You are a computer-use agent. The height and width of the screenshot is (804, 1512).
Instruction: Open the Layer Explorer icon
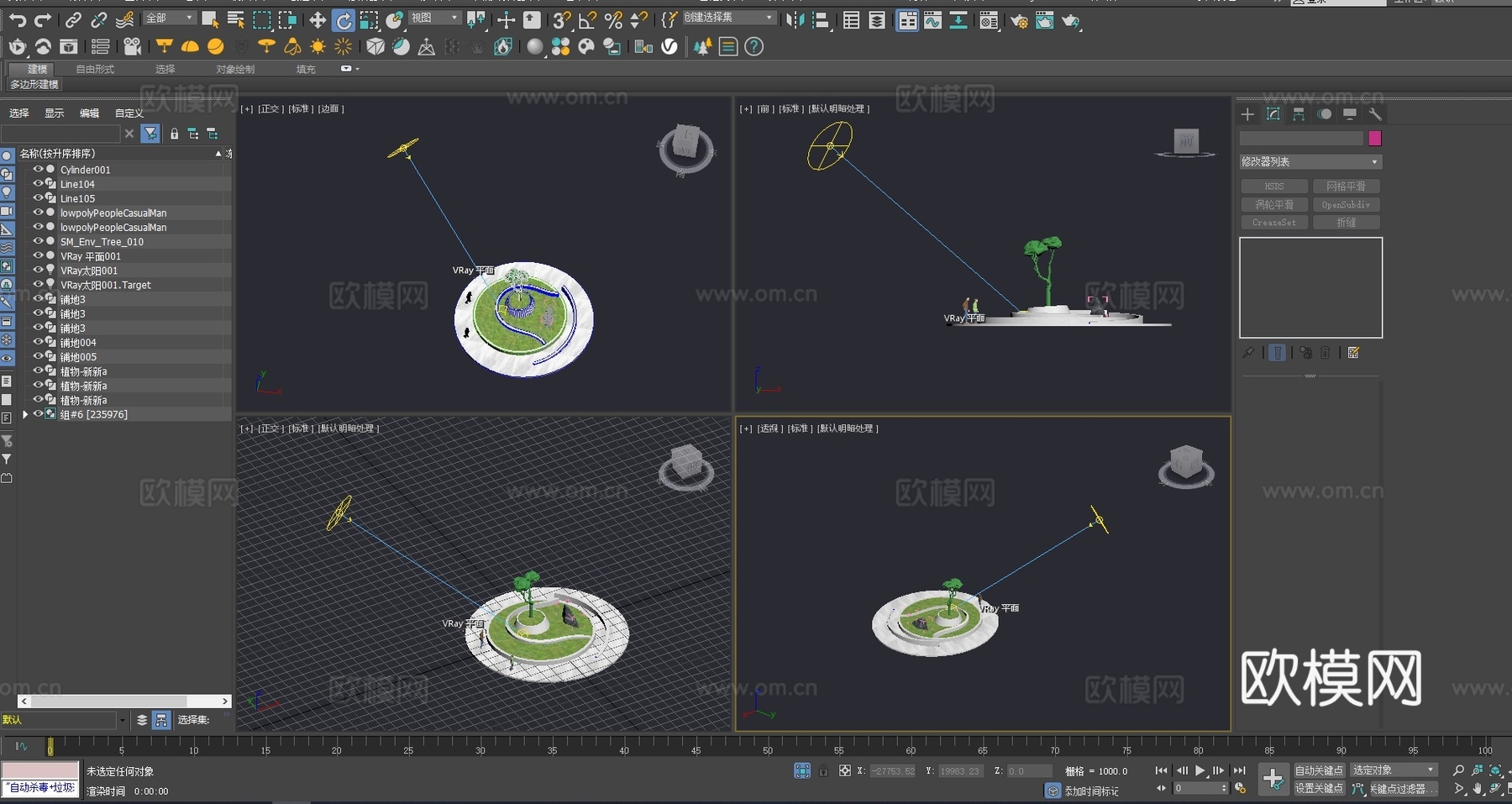[877, 20]
